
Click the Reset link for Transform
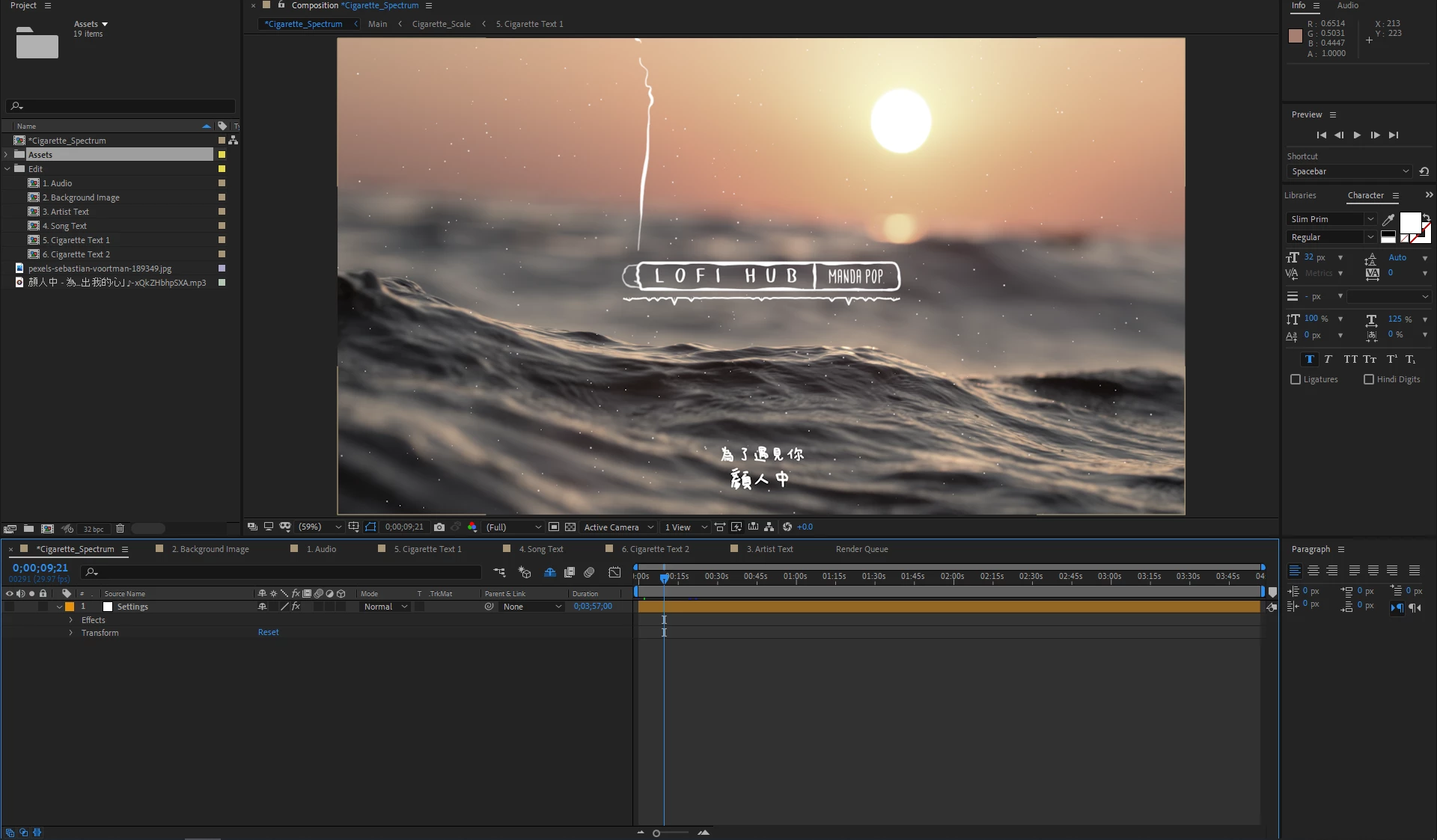pyautogui.click(x=268, y=633)
